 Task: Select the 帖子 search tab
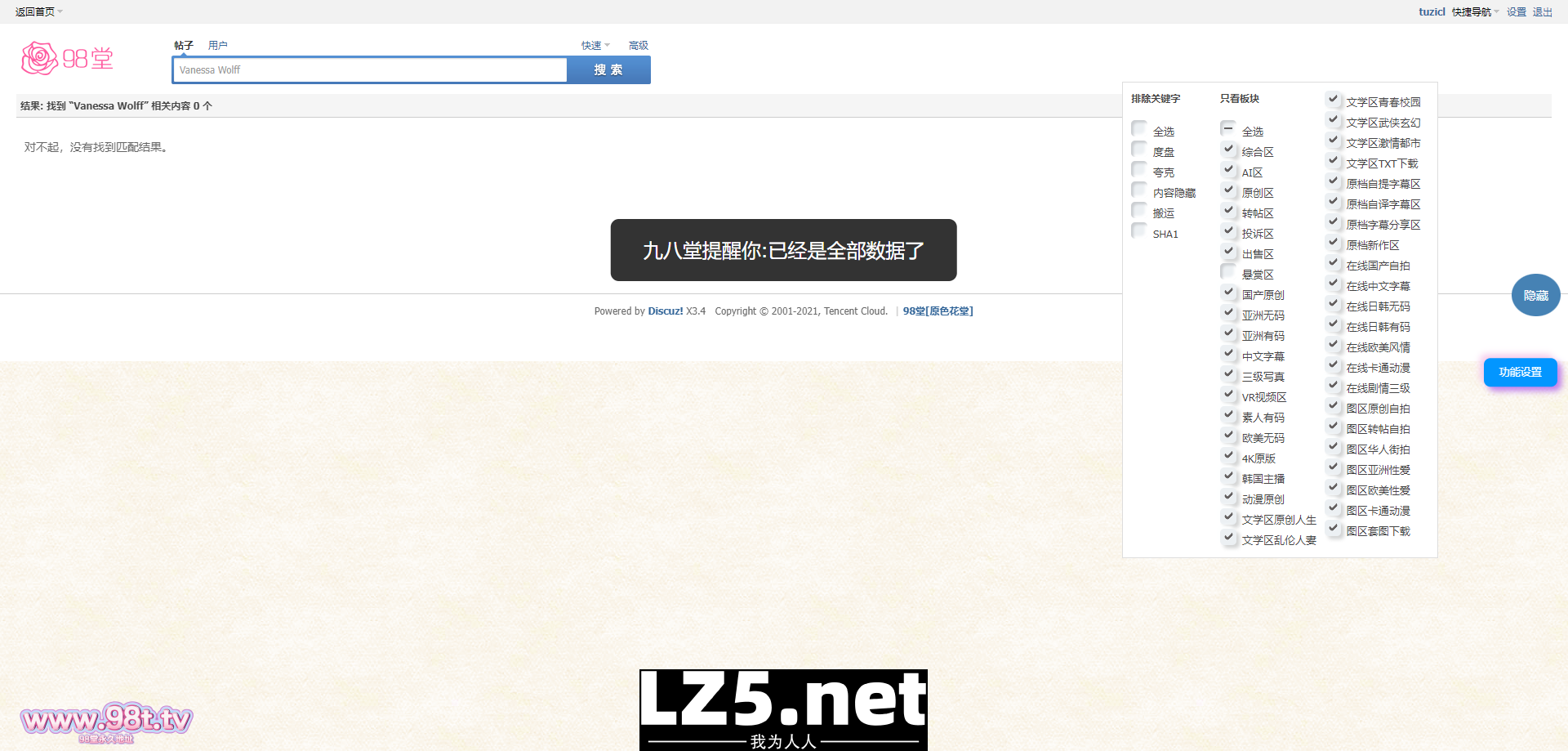[184, 46]
